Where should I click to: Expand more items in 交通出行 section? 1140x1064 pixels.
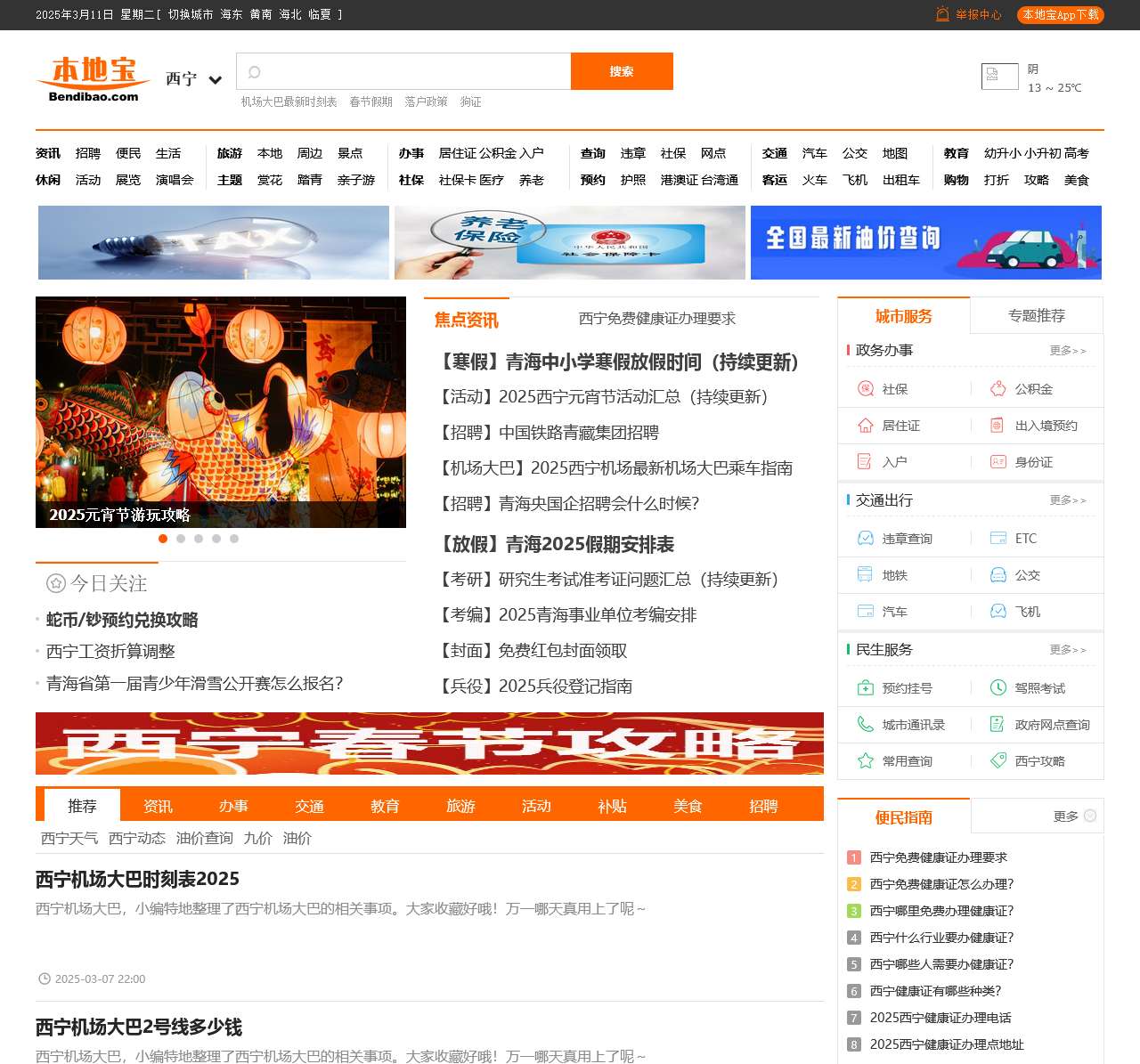coord(1067,500)
